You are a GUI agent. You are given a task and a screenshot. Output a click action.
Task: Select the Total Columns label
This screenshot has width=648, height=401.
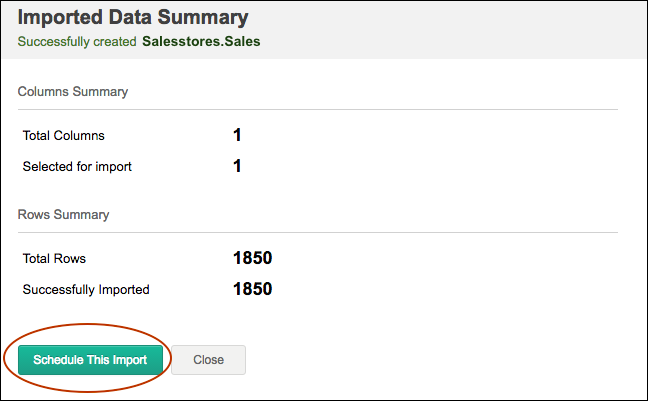tap(63, 135)
